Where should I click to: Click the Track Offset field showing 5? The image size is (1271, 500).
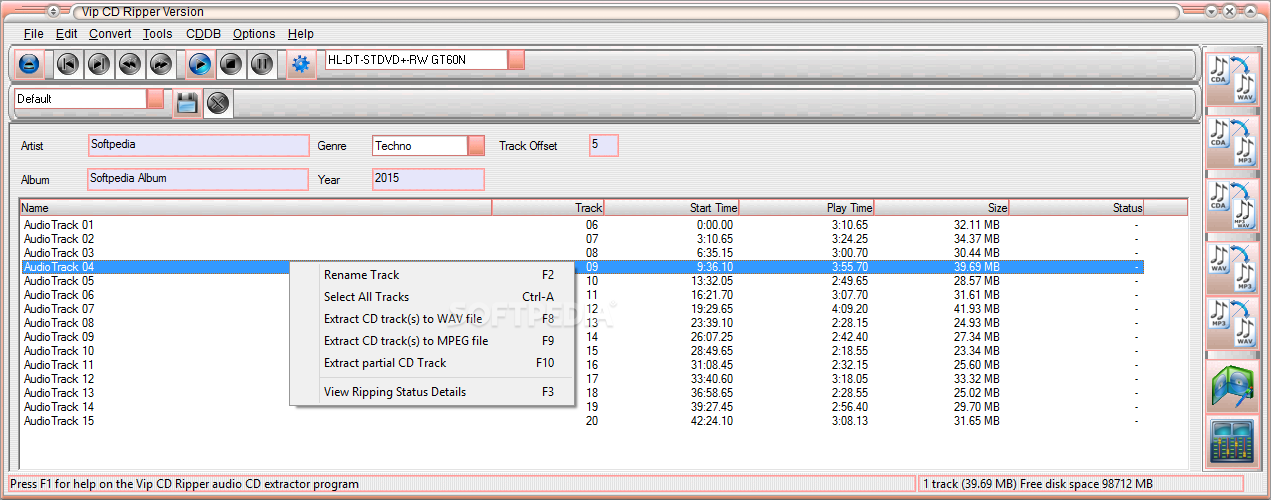point(604,145)
